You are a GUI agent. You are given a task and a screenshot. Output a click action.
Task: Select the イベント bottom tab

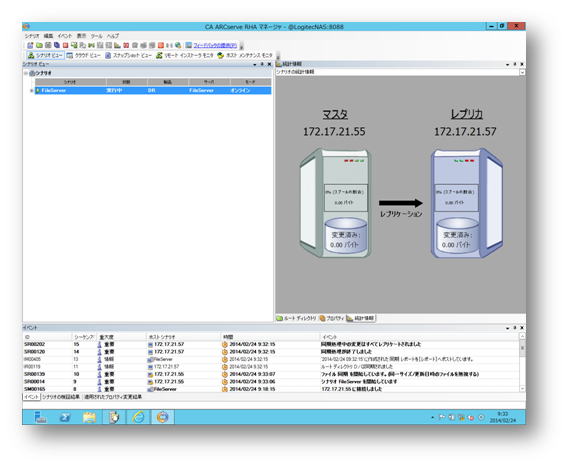coord(31,397)
